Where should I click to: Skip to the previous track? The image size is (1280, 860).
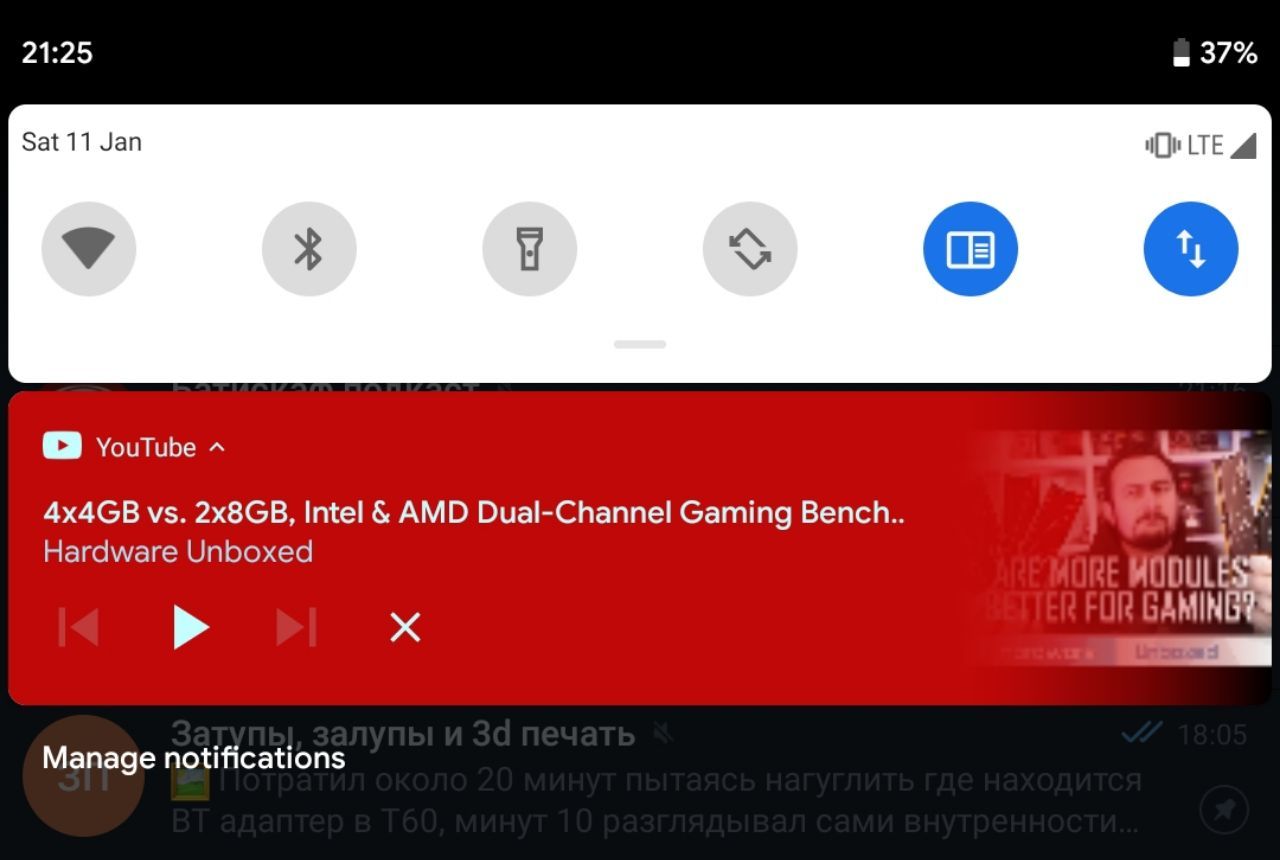(x=79, y=628)
